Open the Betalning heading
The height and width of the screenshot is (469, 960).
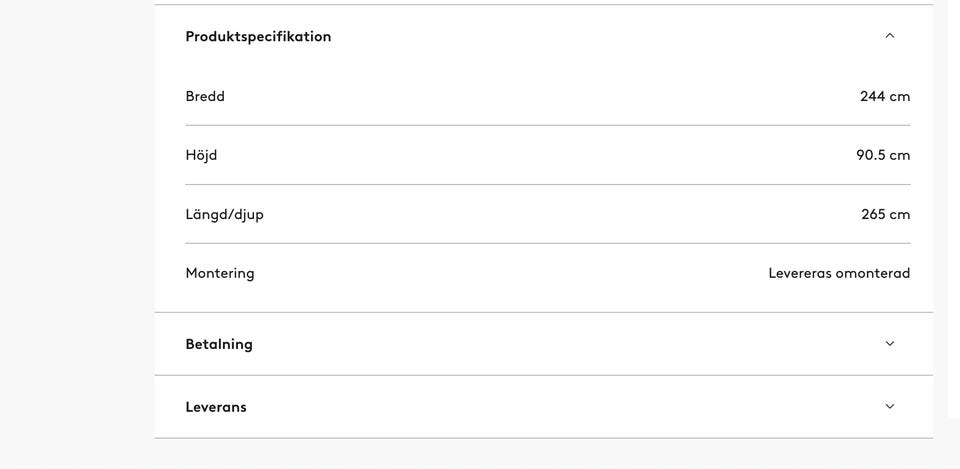point(219,344)
